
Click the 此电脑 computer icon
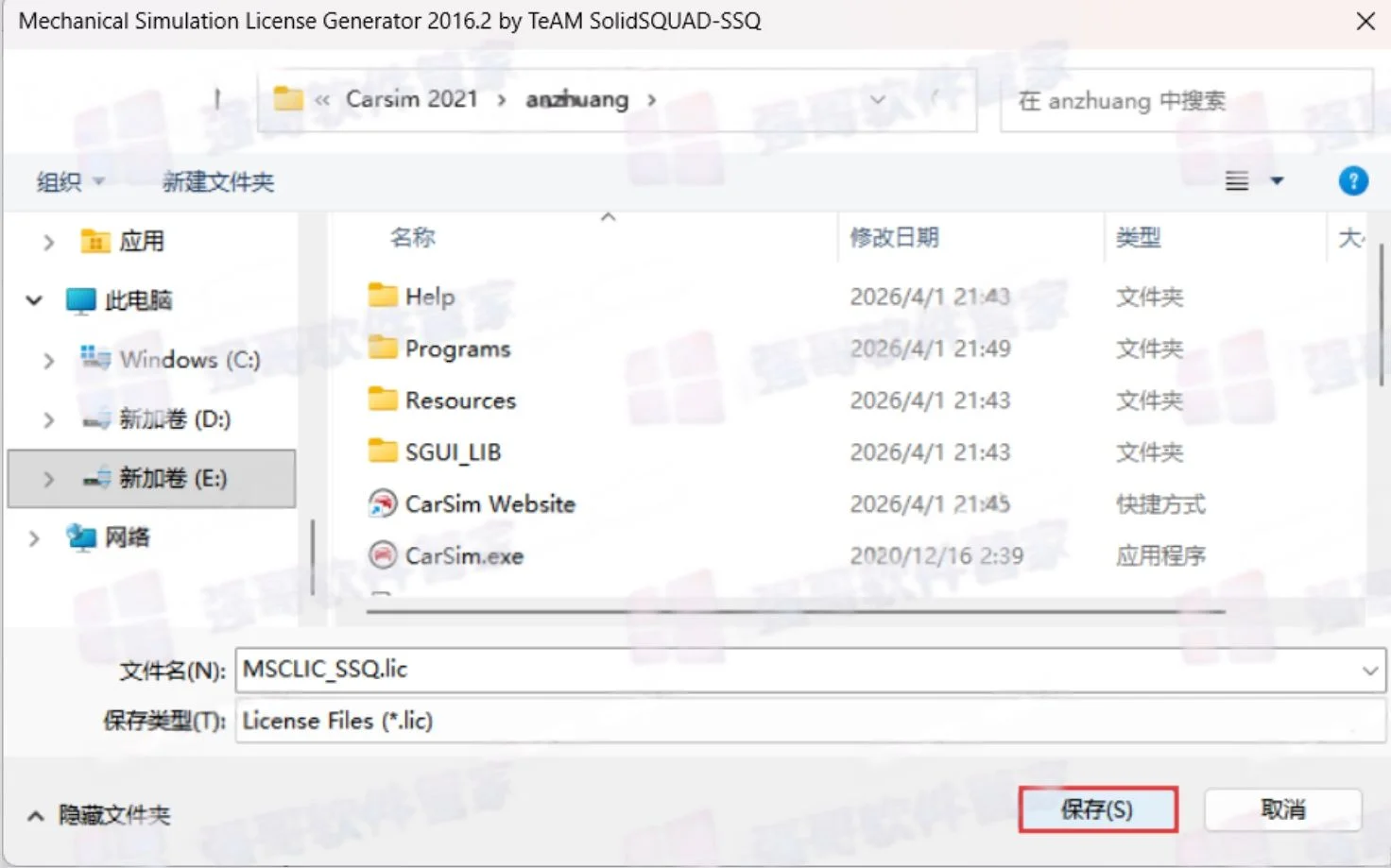click(x=81, y=300)
